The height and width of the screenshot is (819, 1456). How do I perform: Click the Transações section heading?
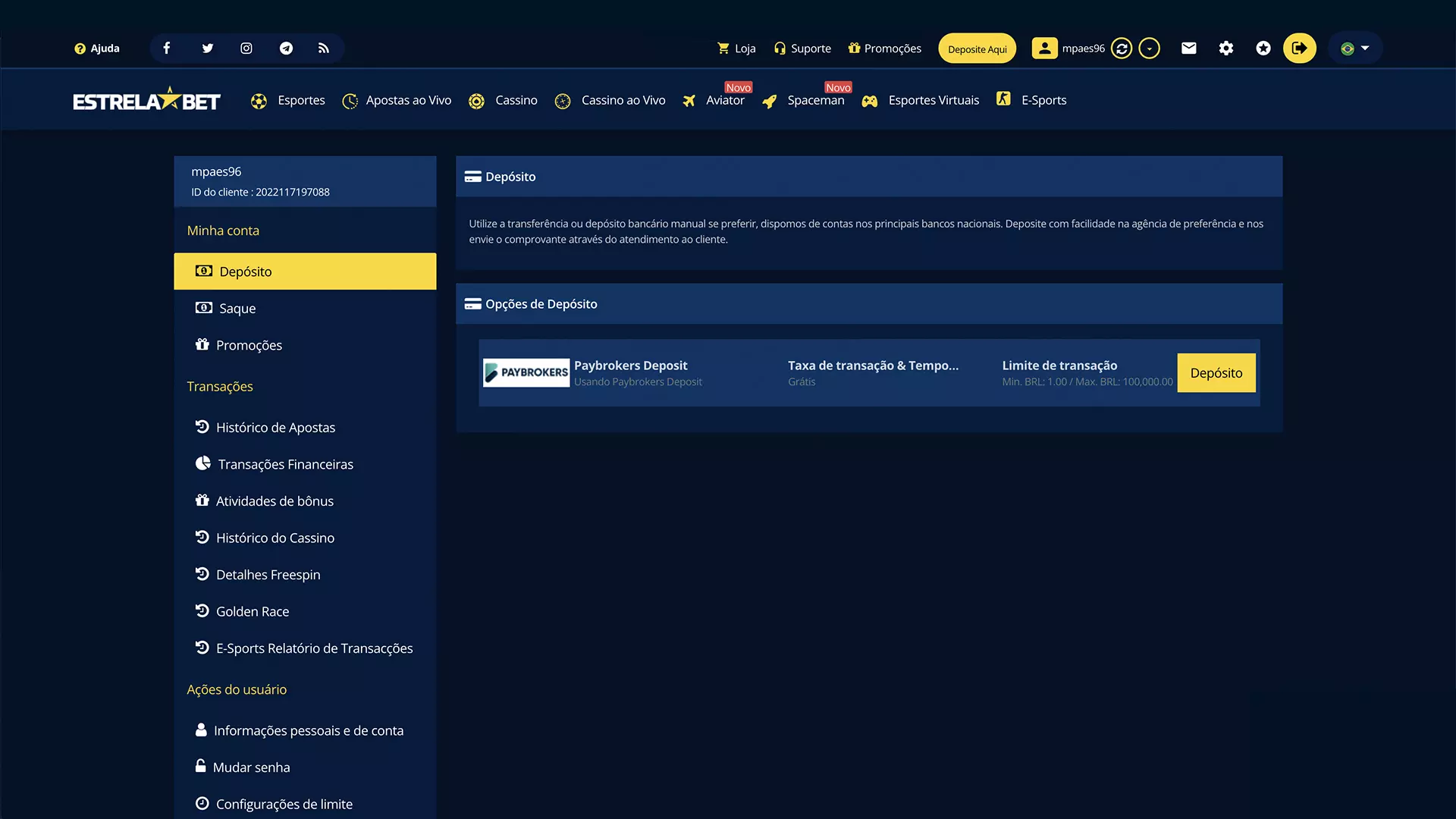pyautogui.click(x=220, y=387)
